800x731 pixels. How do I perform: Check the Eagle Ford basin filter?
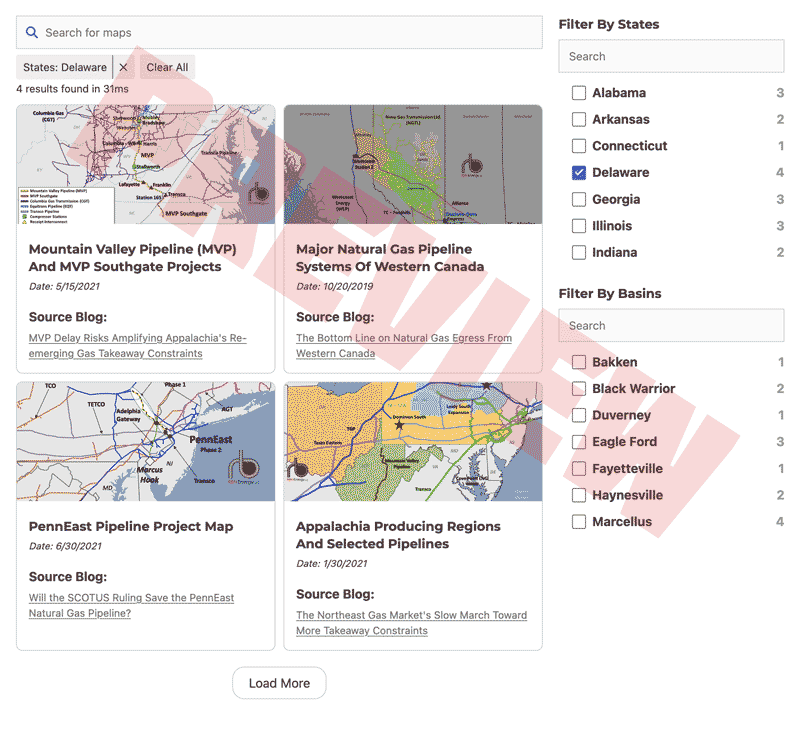coord(579,442)
